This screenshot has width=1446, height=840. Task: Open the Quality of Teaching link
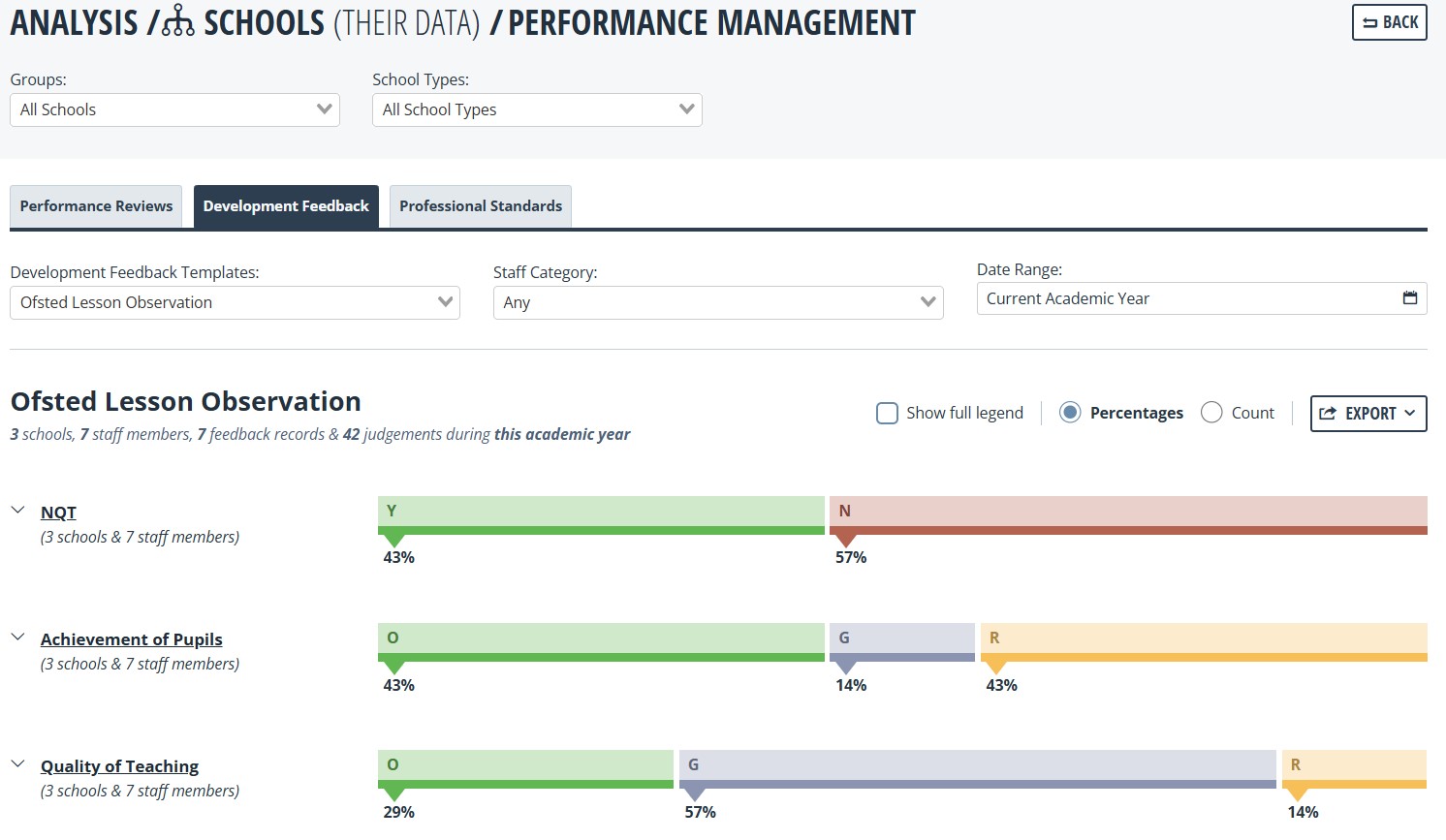pos(119,766)
